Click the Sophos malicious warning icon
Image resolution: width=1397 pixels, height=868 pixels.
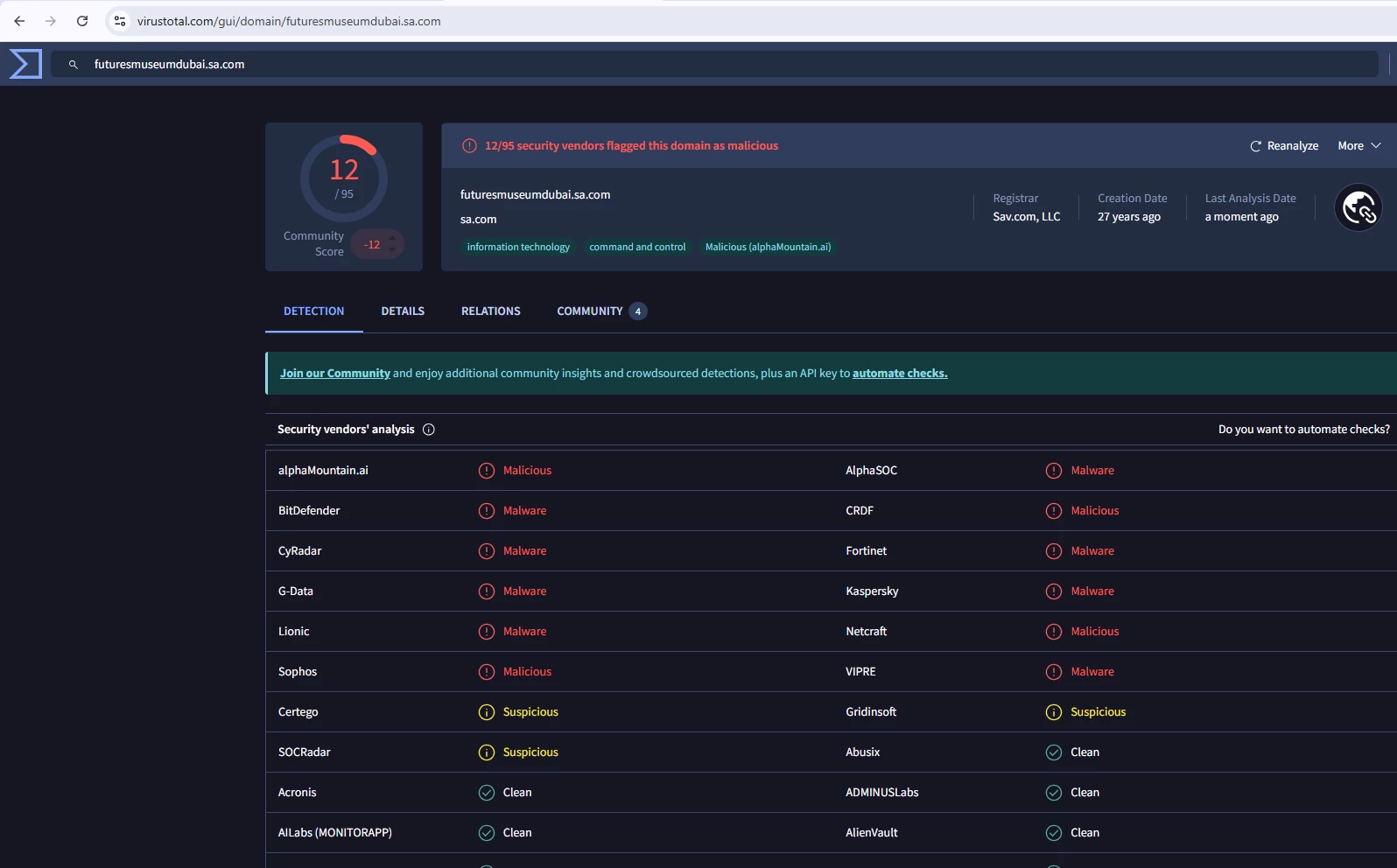(x=487, y=672)
